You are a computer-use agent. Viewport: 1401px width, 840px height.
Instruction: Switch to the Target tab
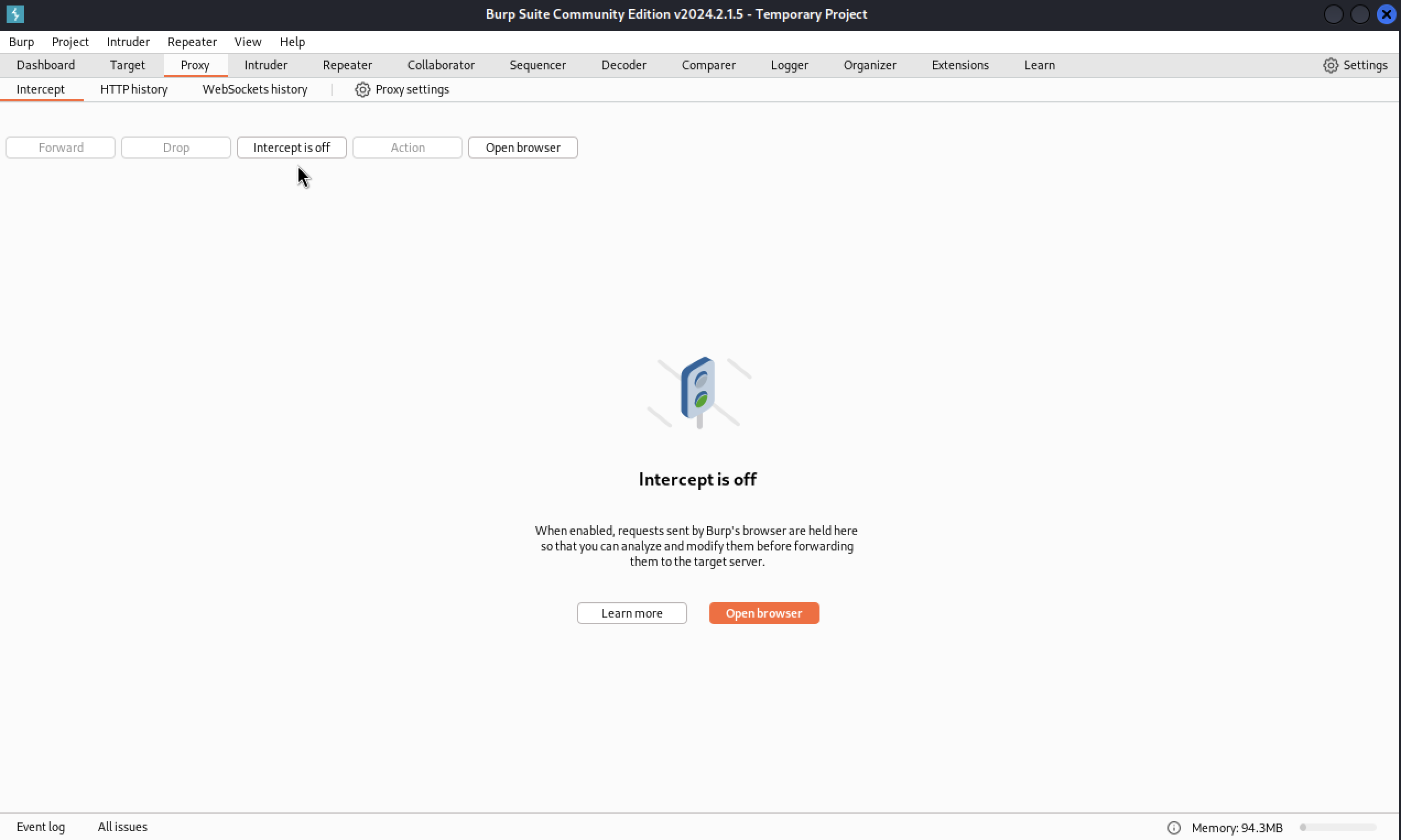(x=127, y=65)
